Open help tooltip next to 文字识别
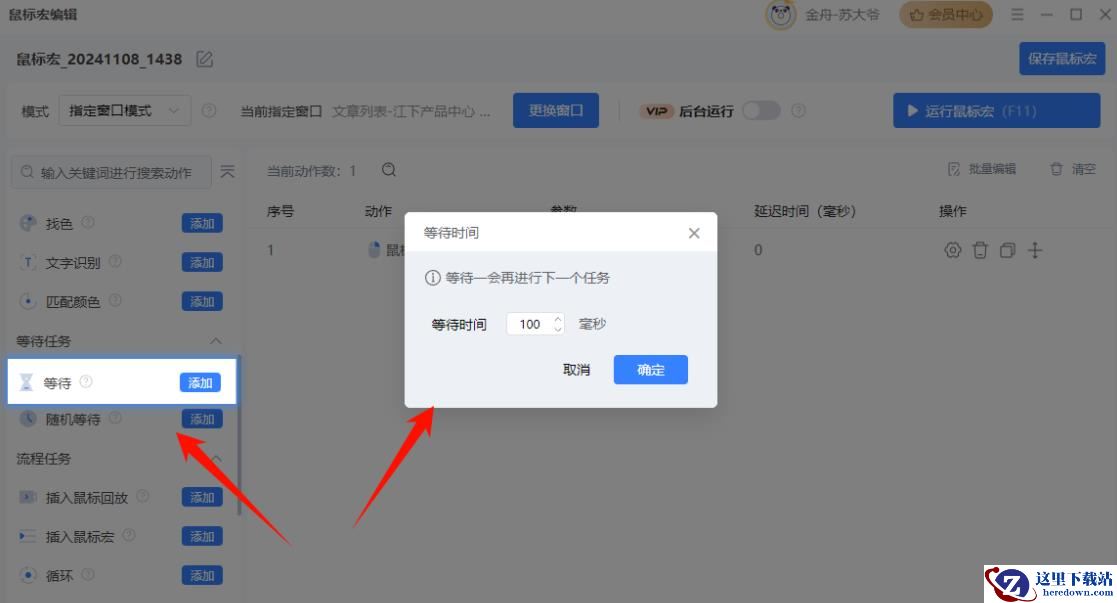 [115, 262]
